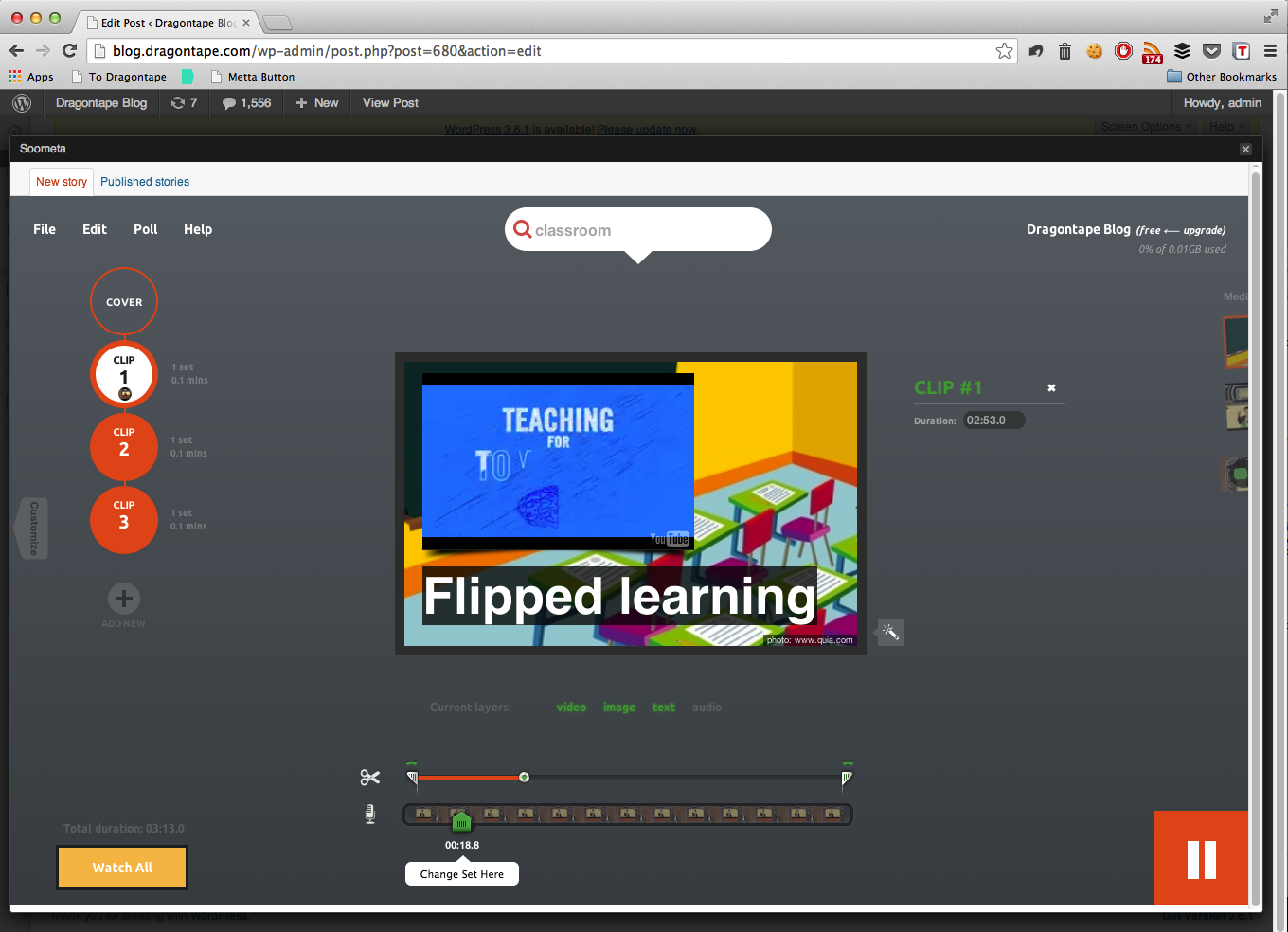Open the New content menu in admin bar
1288x932 pixels.
(x=317, y=103)
